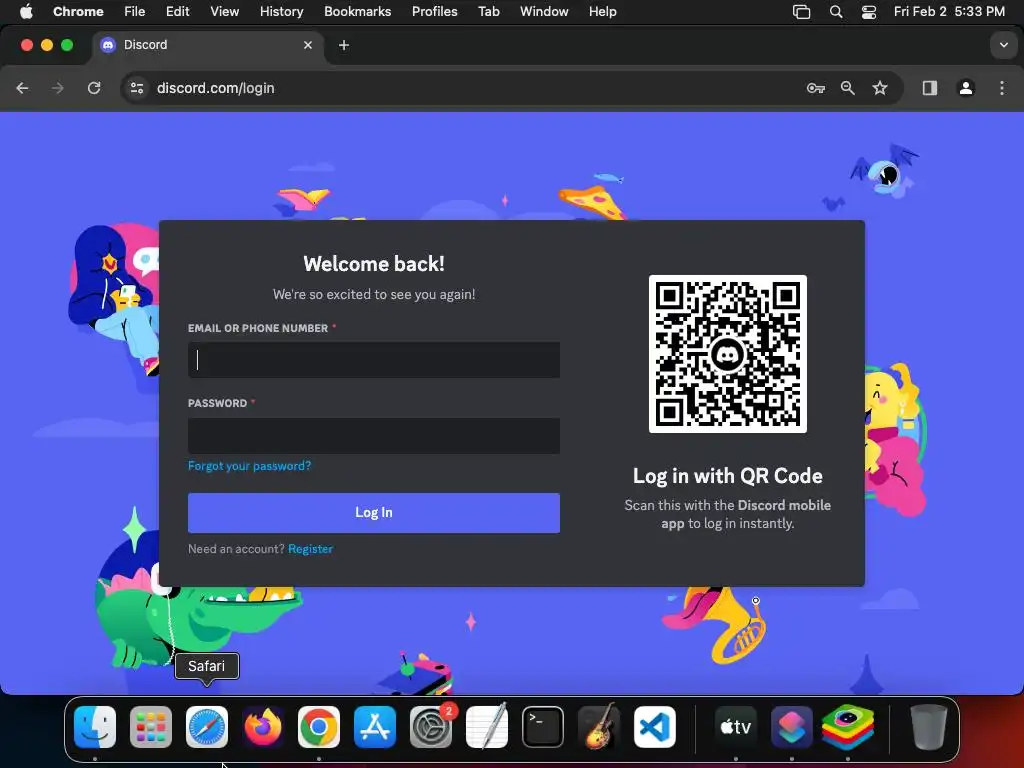Screen dimensions: 1024x768
Task: Open the History menu
Action: click(281, 12)
